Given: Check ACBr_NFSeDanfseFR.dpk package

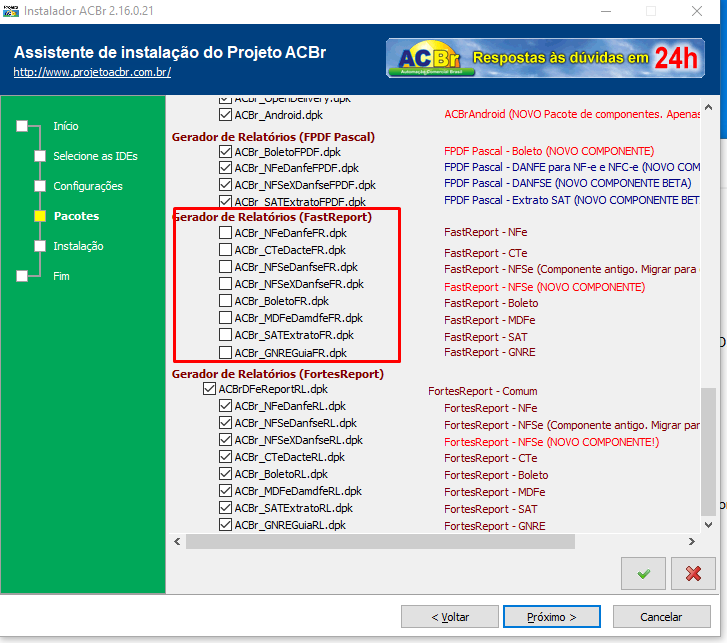Looking at the screenshot, I should coord(225,267).
